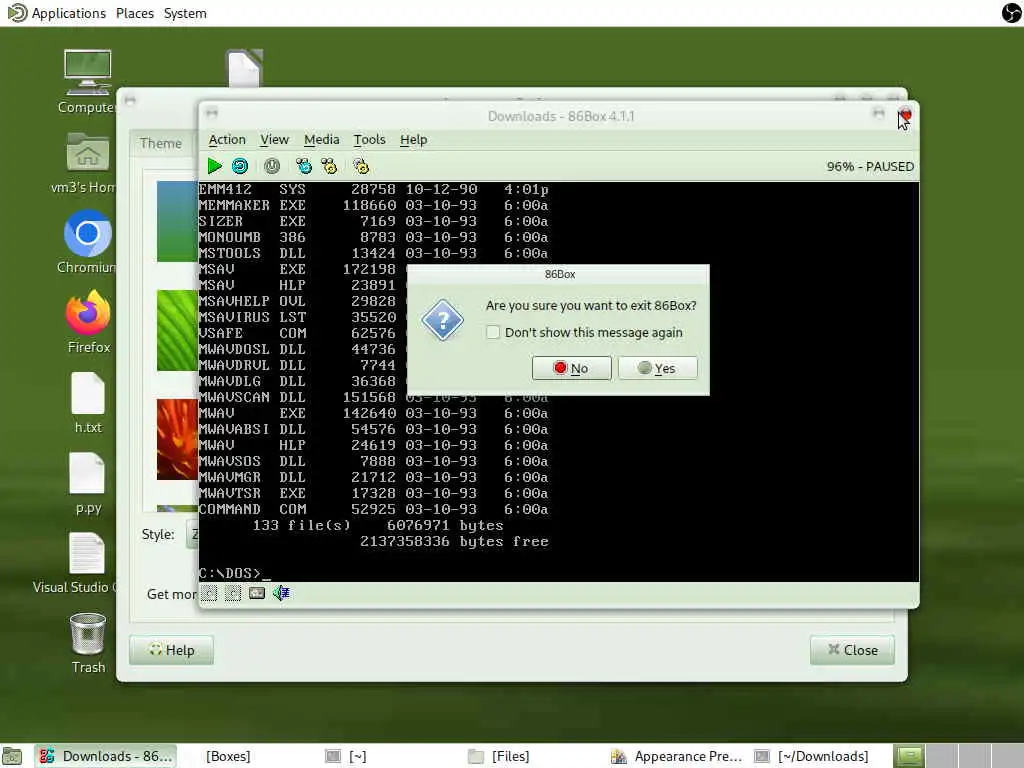Open Appearance Preferences window menu icon
Screen dimensions: 1024x768
click(x=130, y=100)
